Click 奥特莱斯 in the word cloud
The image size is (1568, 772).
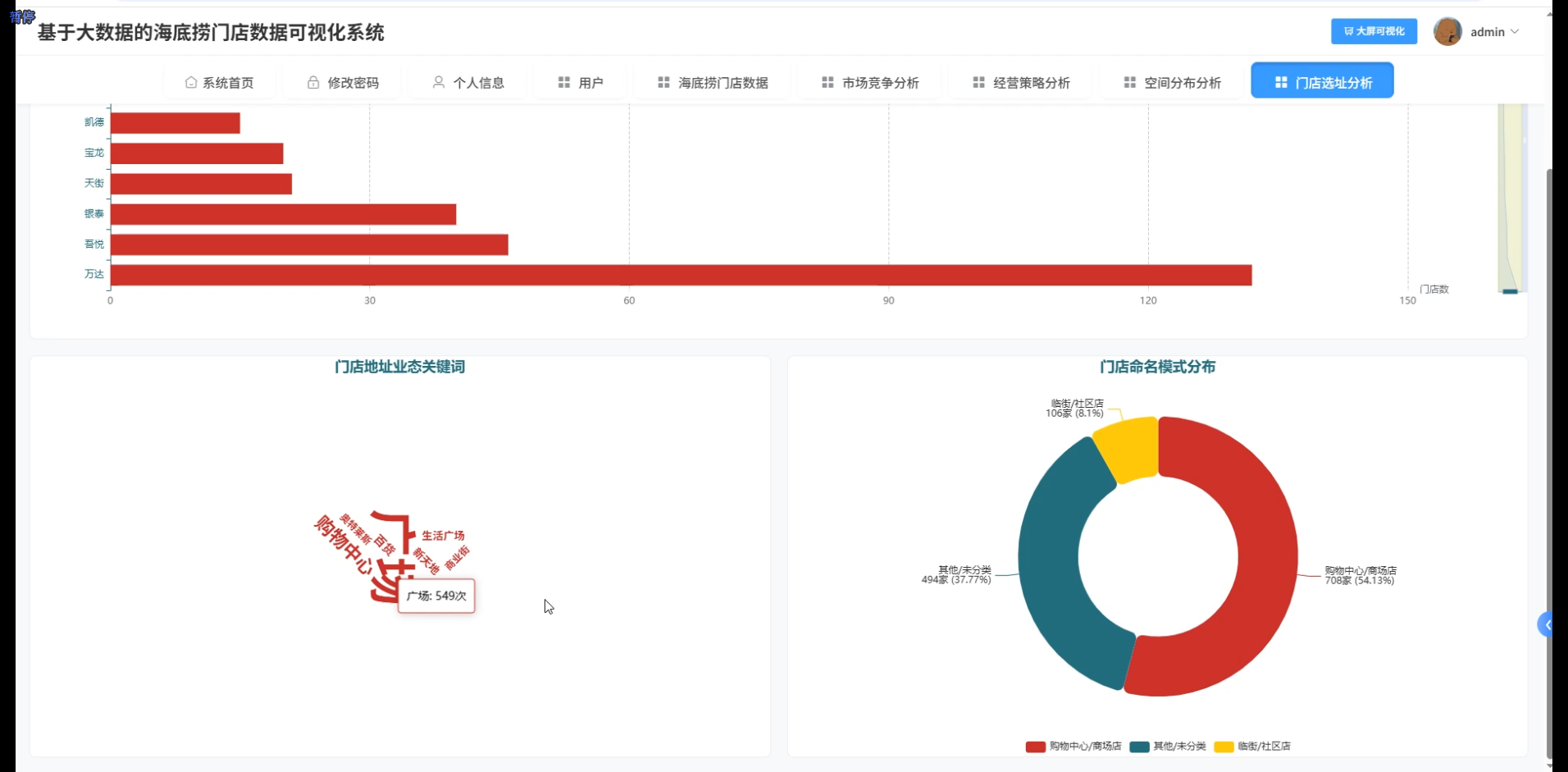[x=356, y=530]
